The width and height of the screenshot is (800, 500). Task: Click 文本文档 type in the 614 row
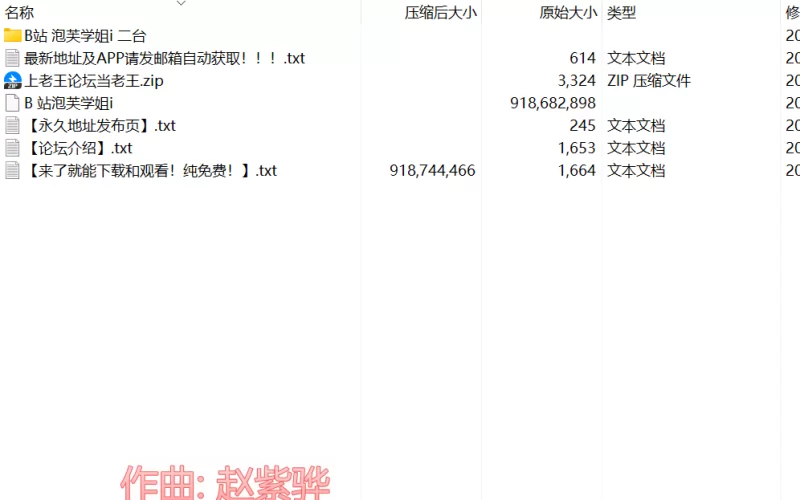click(x=636, y=58)
